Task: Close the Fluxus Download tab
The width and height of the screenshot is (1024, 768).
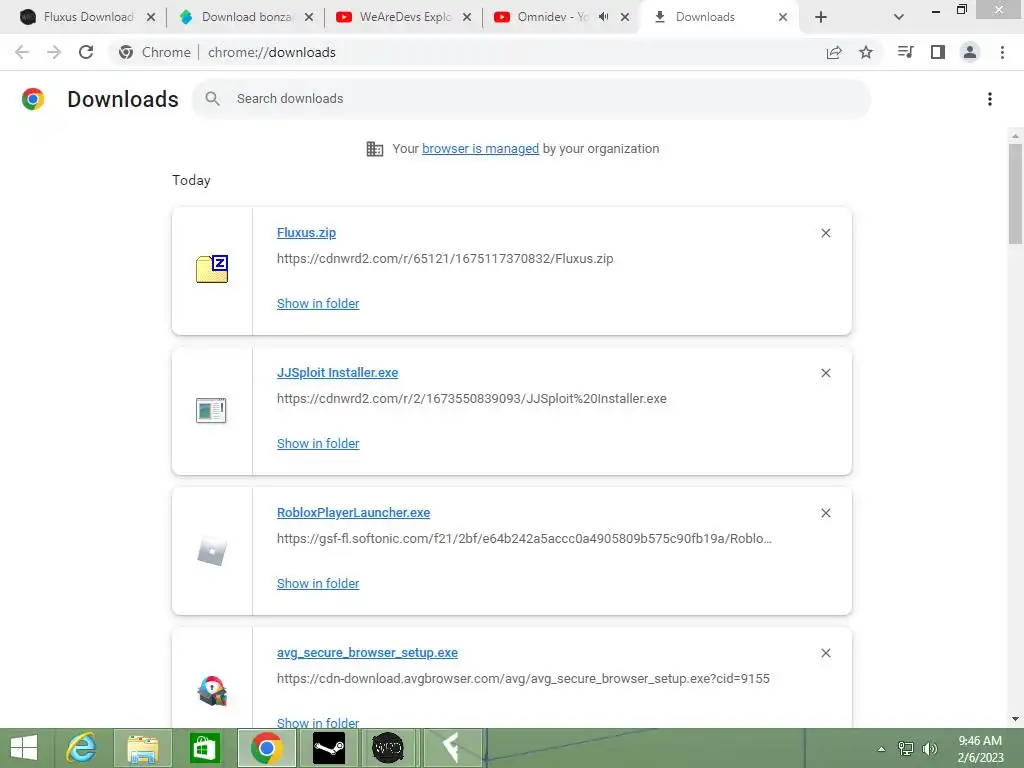Action: (151, 17)
